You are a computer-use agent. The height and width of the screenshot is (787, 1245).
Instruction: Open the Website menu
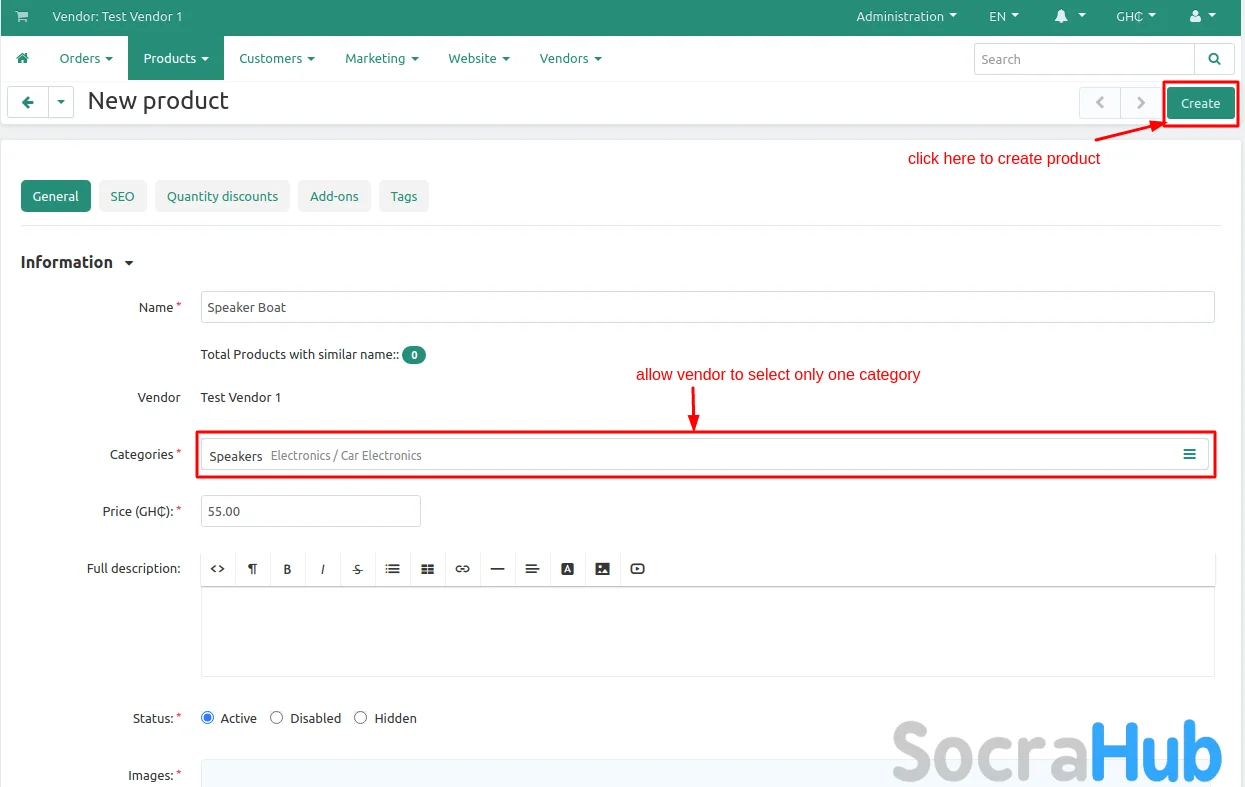(479, 59)
